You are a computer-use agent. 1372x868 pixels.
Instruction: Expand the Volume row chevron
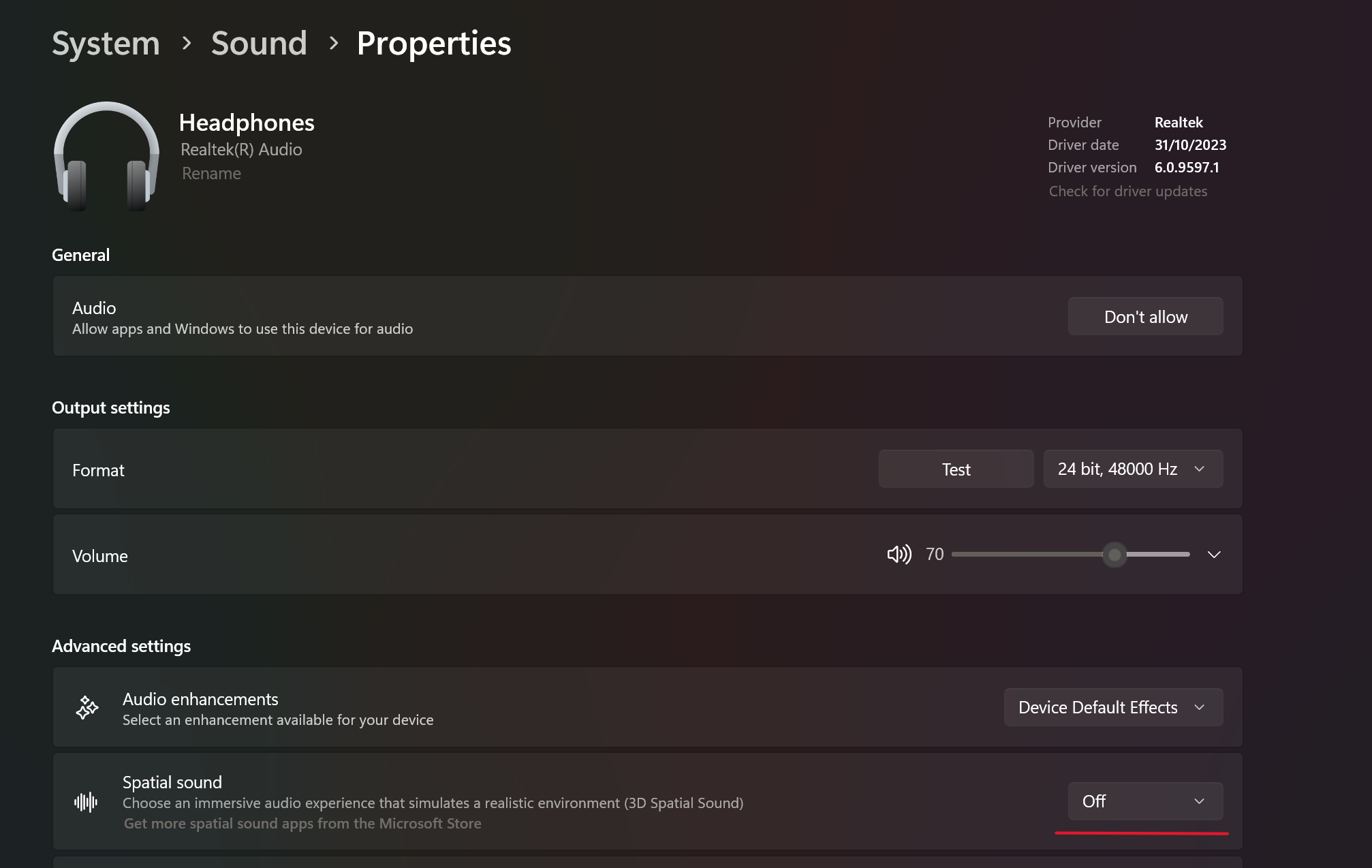[x=1214, y=555]
